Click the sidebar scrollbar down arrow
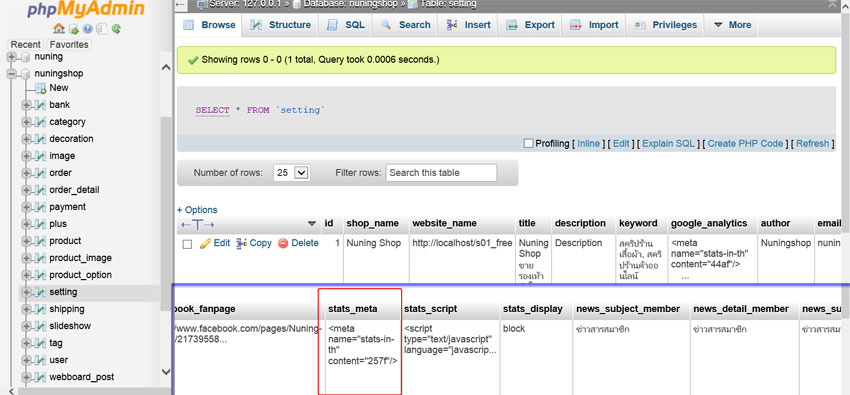Screen dimensions: 850x395 (166, 372)
